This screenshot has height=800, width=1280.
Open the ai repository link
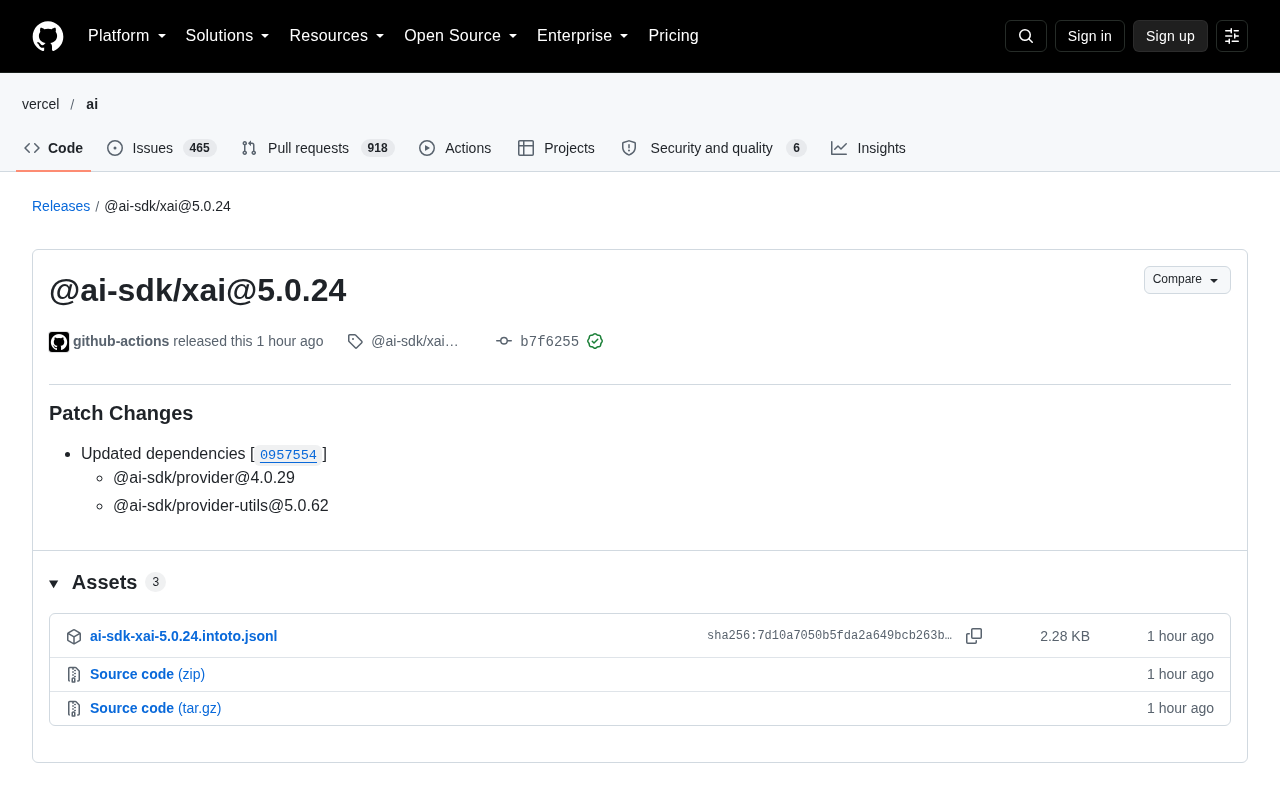pyautogui.click(x=92, y=104)
